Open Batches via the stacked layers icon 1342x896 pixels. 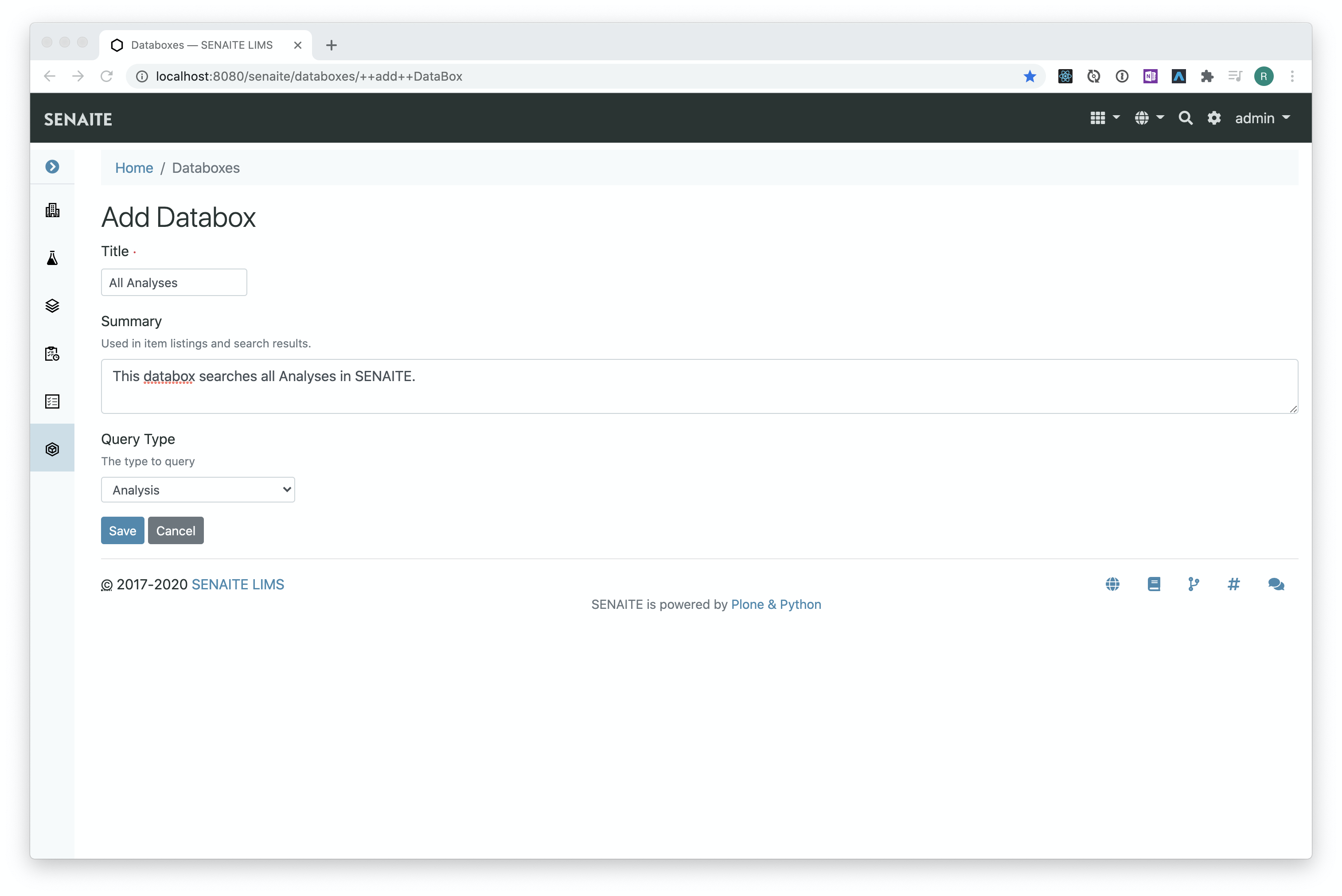point(52,306)
